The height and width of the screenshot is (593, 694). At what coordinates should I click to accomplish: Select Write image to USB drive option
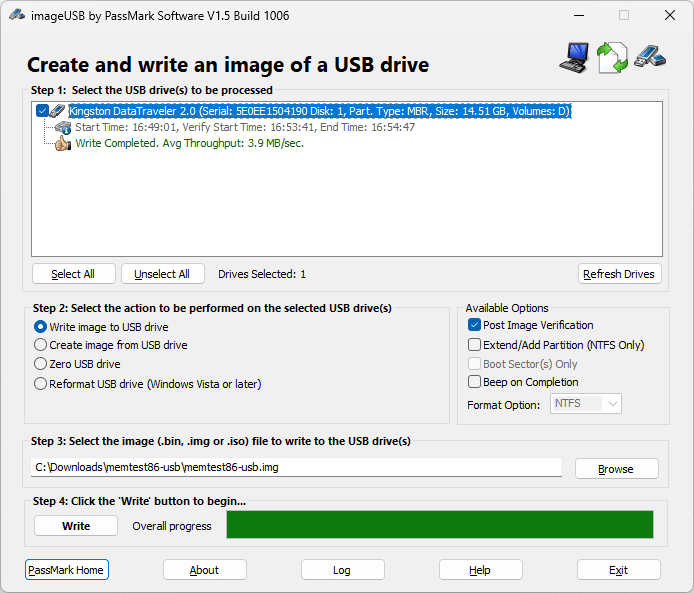pos(40,327)
